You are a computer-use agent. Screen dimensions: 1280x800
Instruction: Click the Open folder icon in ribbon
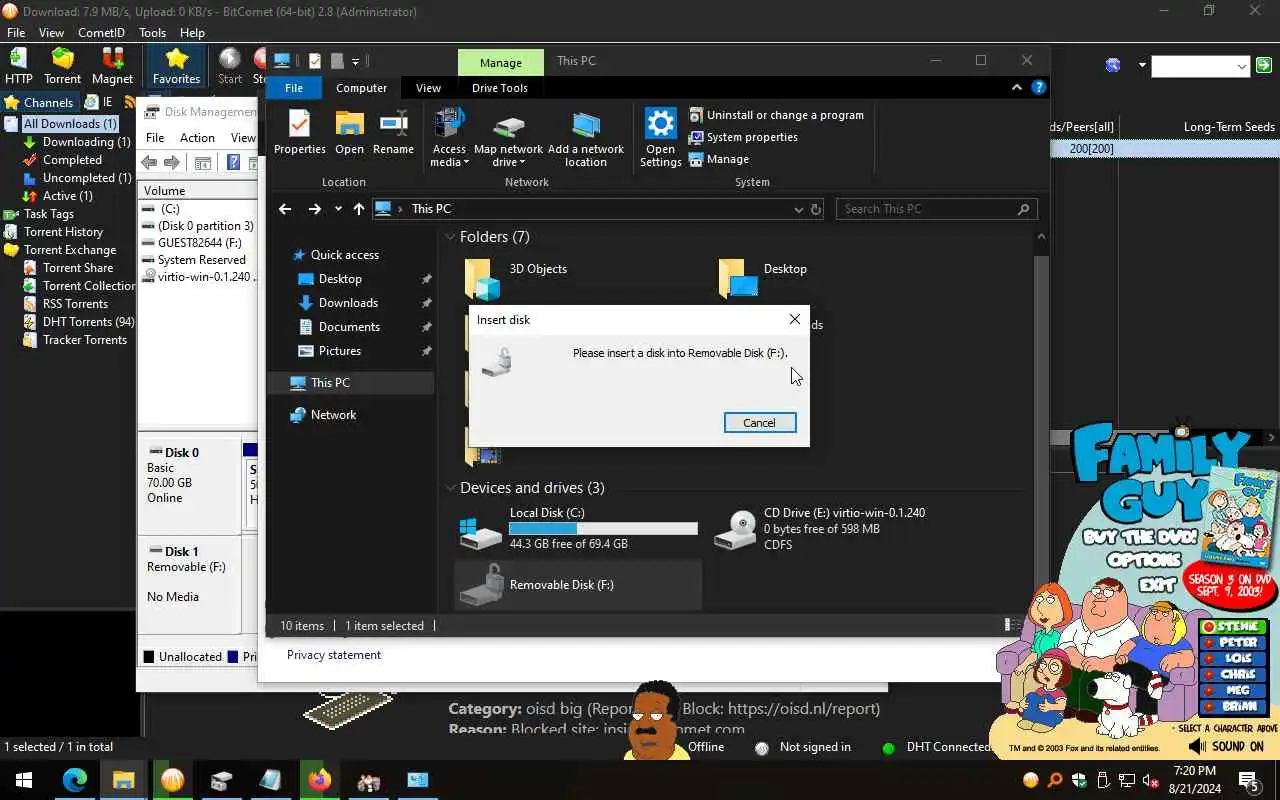pos(349,133)
